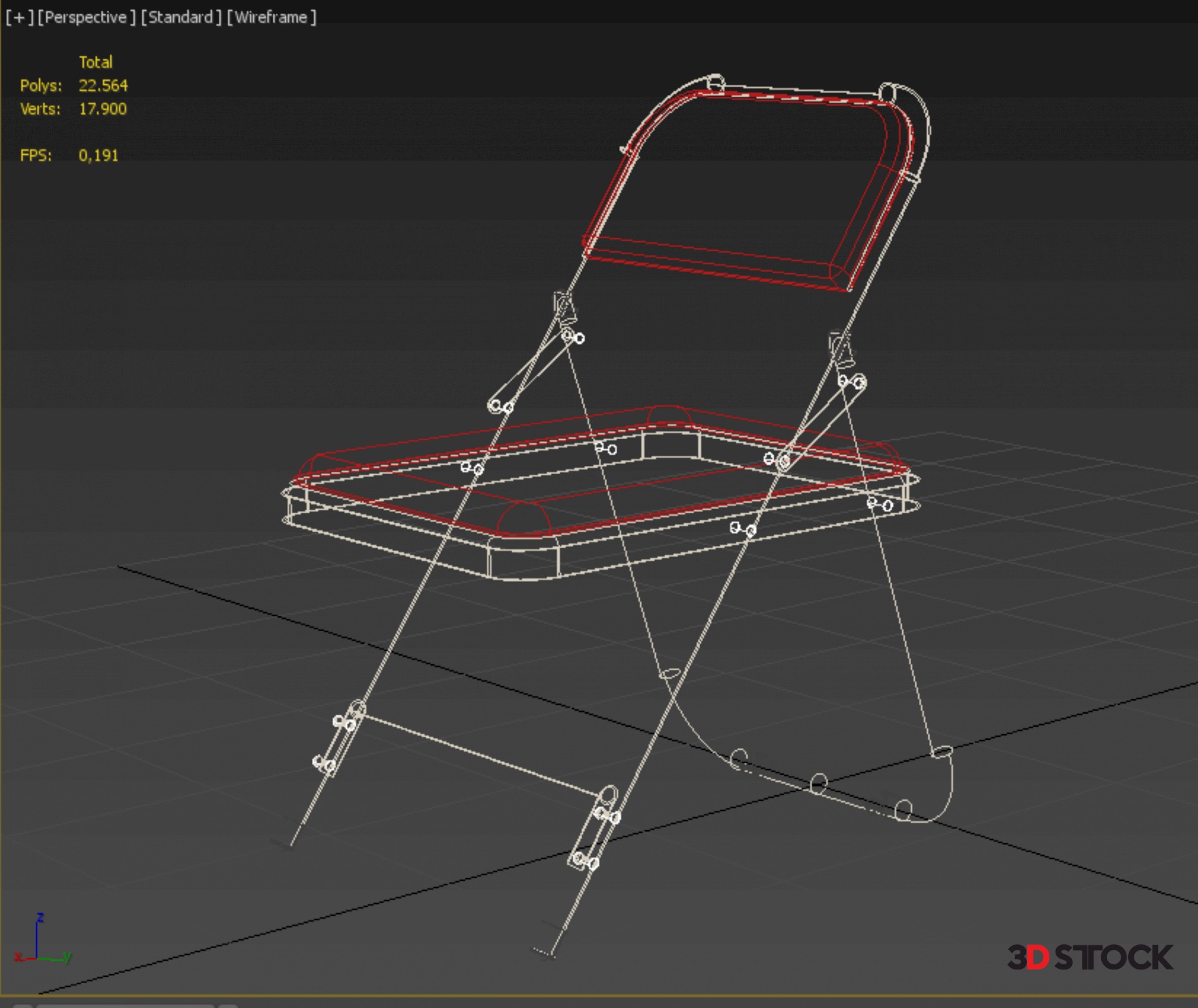Open the [Standard] quality settings label
This screenshot has height=1008, width=1198.
pos(181,17)
